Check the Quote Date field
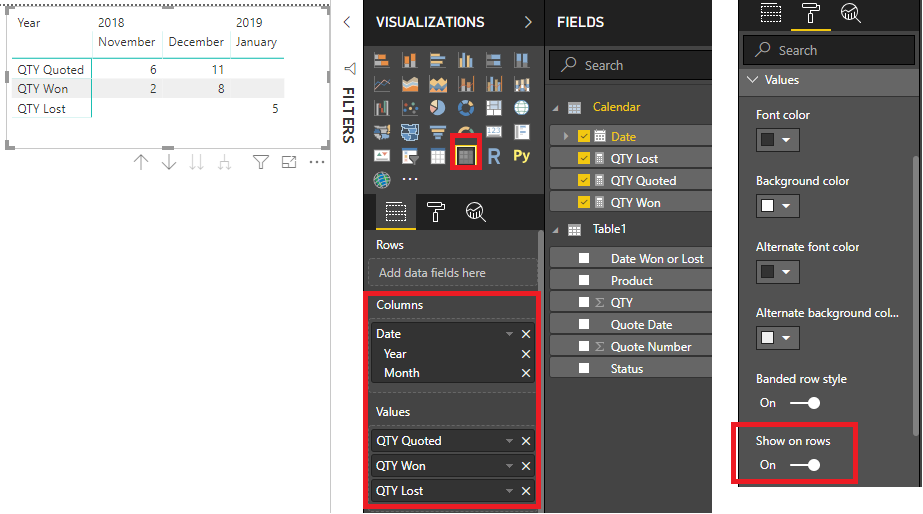 pyautogui.click(x=583, y=324)
